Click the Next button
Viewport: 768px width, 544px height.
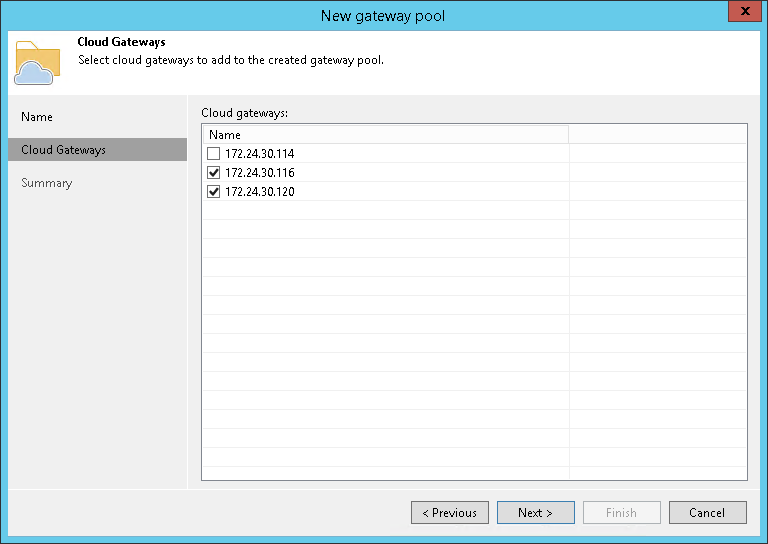coord(536,513)
